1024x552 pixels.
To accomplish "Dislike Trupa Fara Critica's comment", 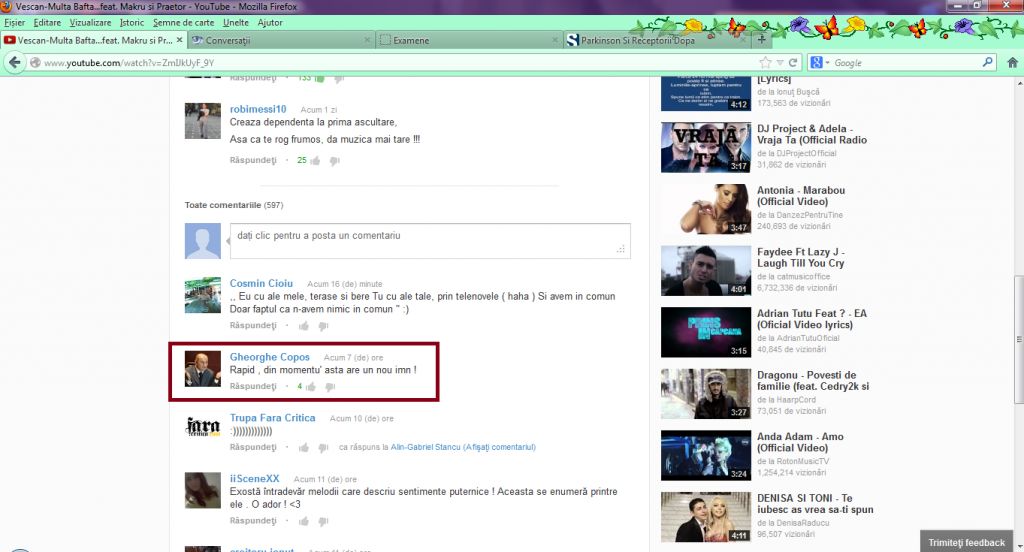I will (323, 447).
